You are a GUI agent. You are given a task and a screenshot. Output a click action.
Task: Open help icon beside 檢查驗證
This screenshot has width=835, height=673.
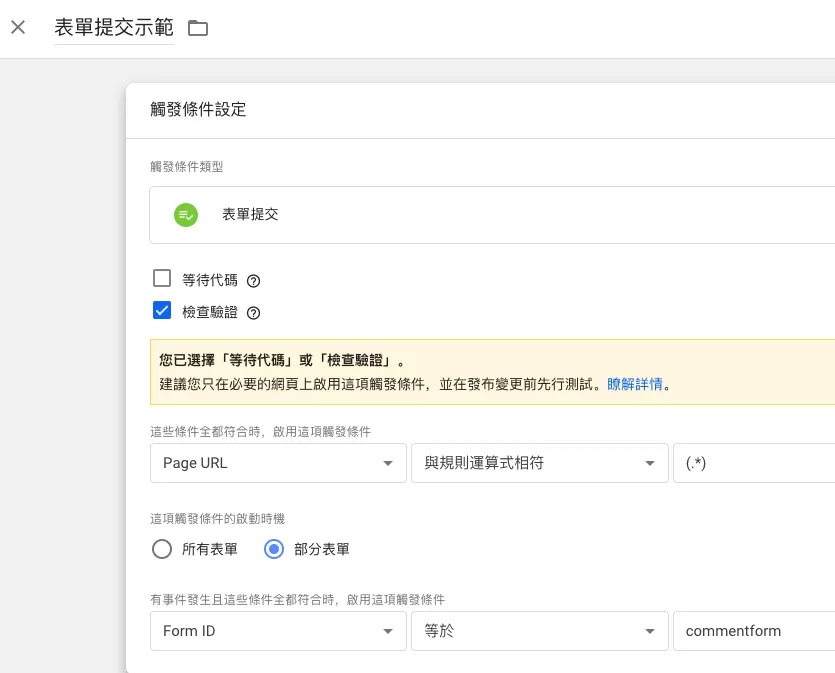[x=253, y=313]
